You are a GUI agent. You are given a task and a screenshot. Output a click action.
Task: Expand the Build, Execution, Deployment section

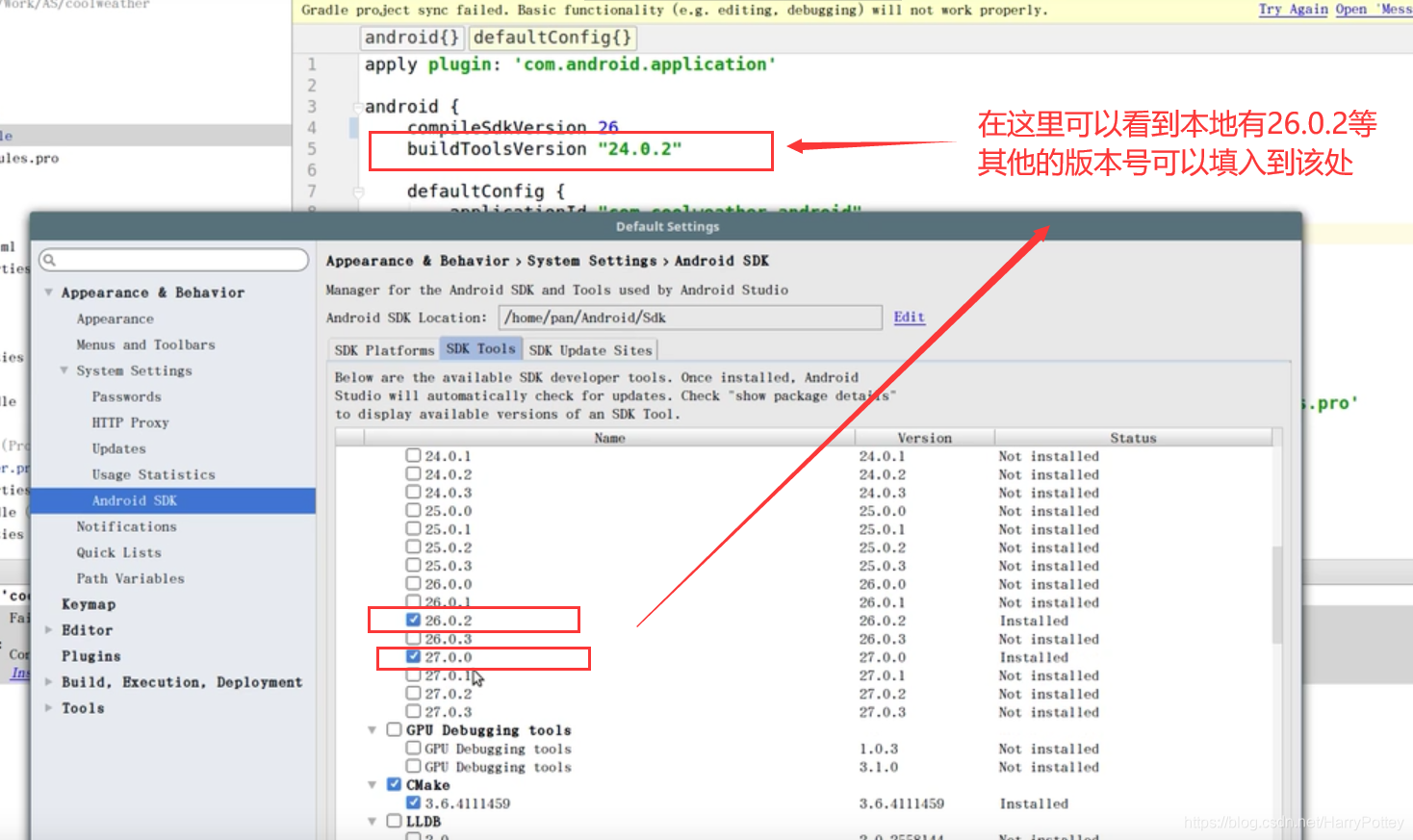(48, 681)
